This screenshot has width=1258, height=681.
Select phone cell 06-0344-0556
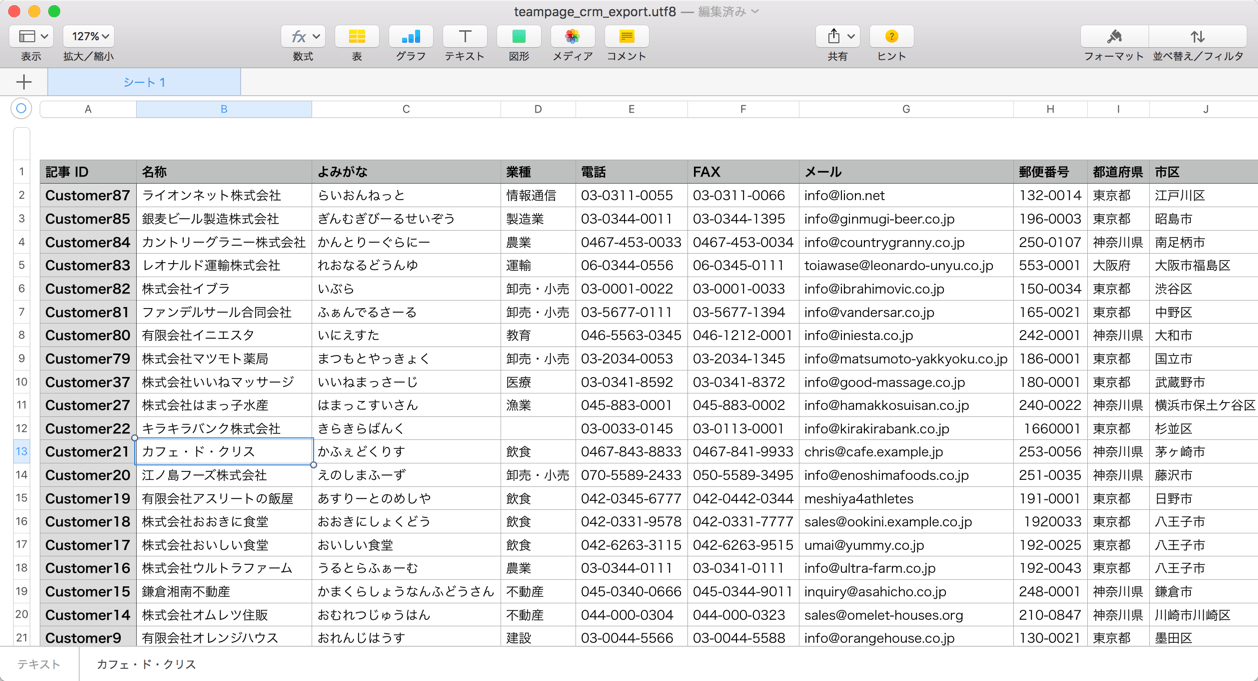tap(631, 265)
